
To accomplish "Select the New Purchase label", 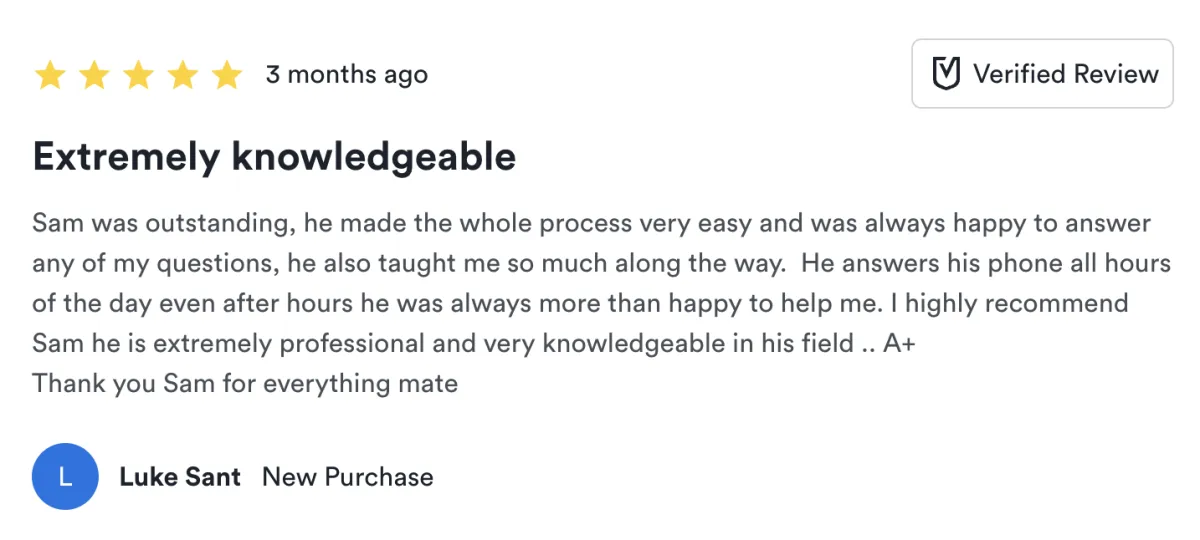I will (x=347, y=477).
